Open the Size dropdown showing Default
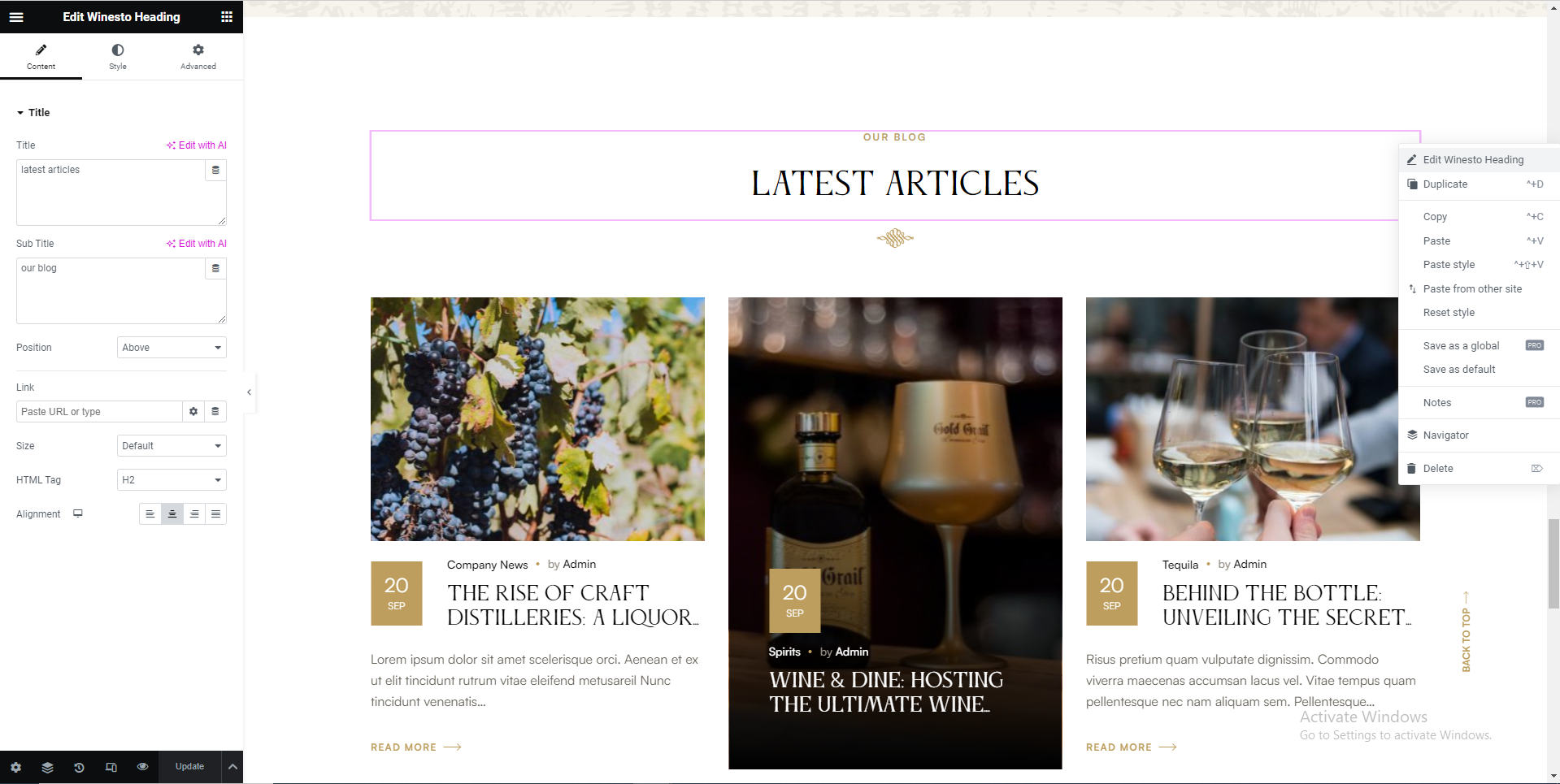Screen dimensions: 1560x784 coord(172,446)
